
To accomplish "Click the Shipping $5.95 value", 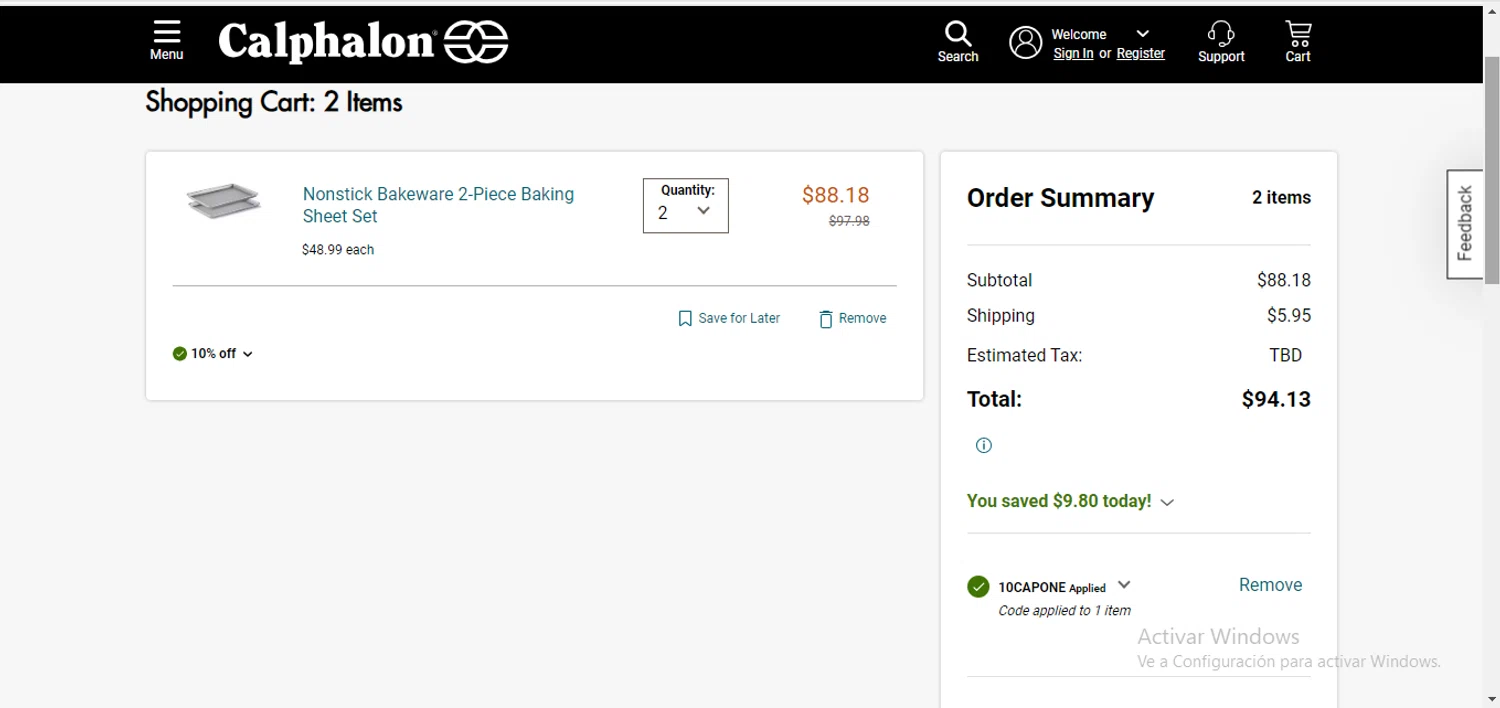I will [x=1289, y=316].
